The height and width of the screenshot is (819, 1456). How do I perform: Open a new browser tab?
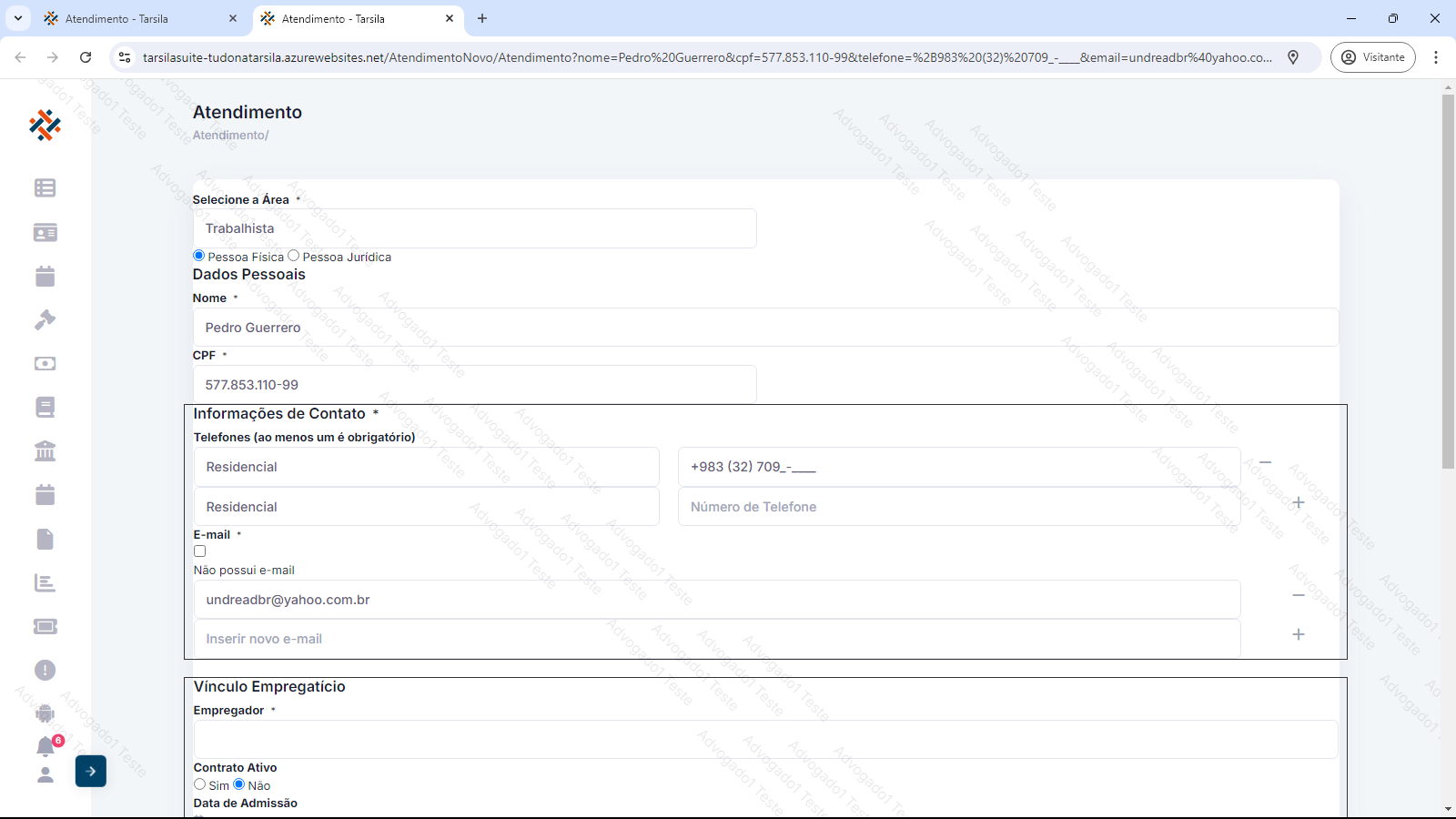pyautogui.click(x=482, y=18)
